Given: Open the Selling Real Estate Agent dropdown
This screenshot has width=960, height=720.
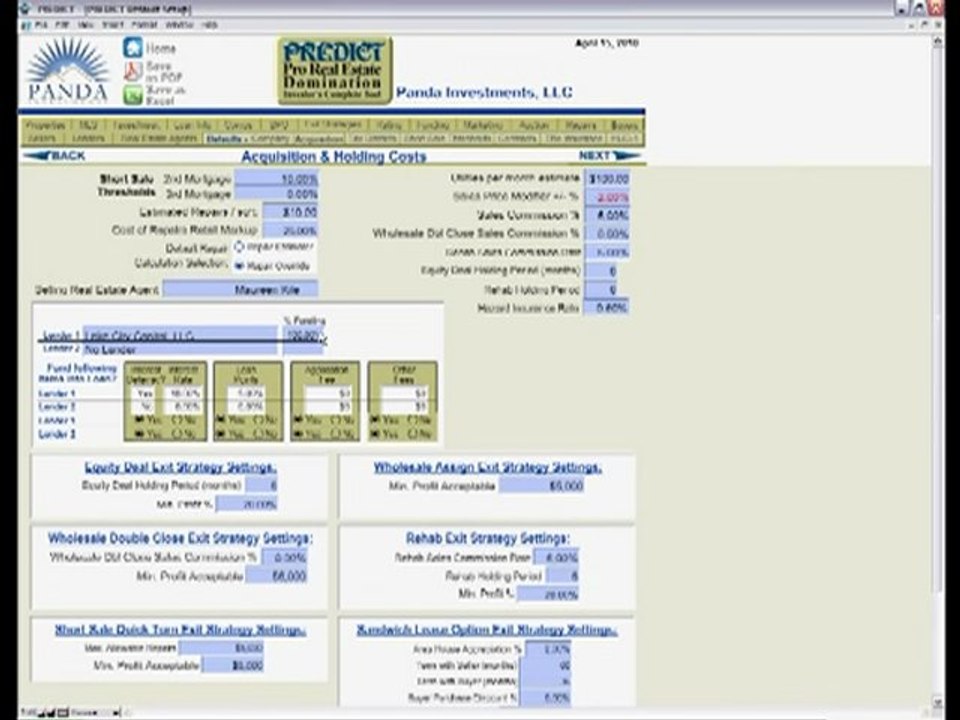Looking at the screenshot, I should [241, 290].
